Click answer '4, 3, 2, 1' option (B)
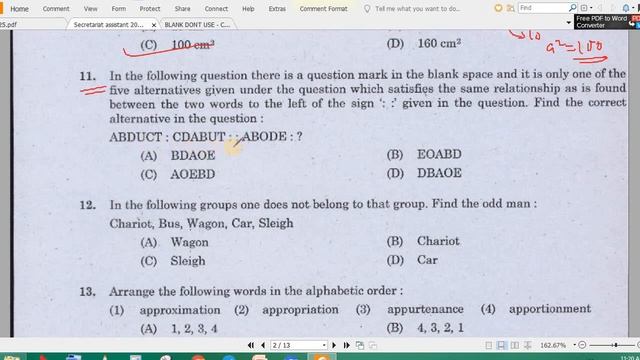Screen dimensions: 640x360 pyautogui.click(x=425, y=328)
